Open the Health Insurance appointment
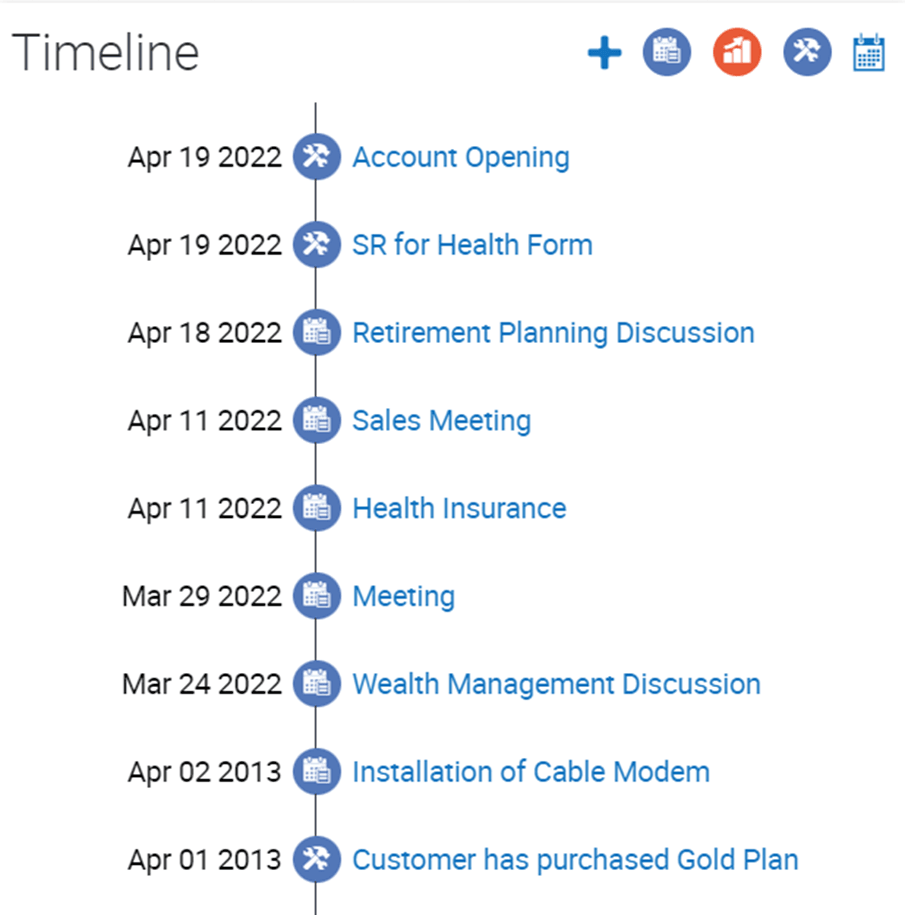The image size is (905, 915). pos(458,508)
